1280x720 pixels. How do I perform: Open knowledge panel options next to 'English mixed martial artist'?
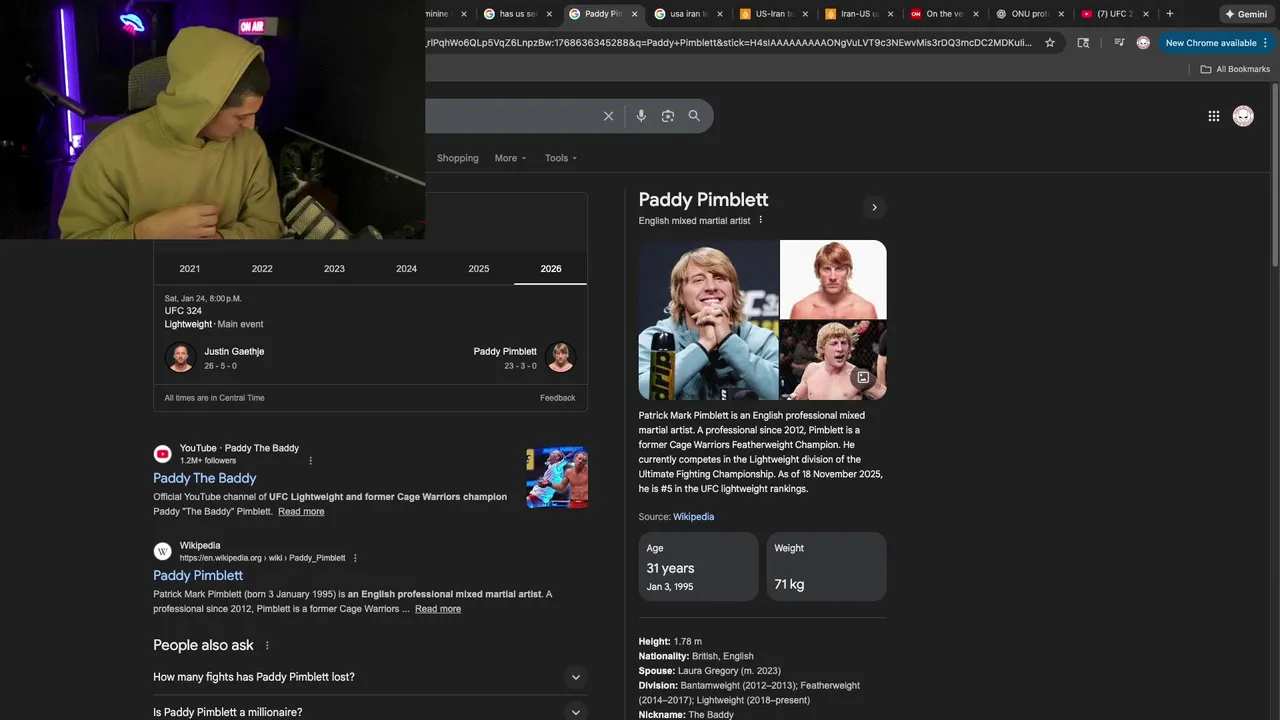coord(760,220)
